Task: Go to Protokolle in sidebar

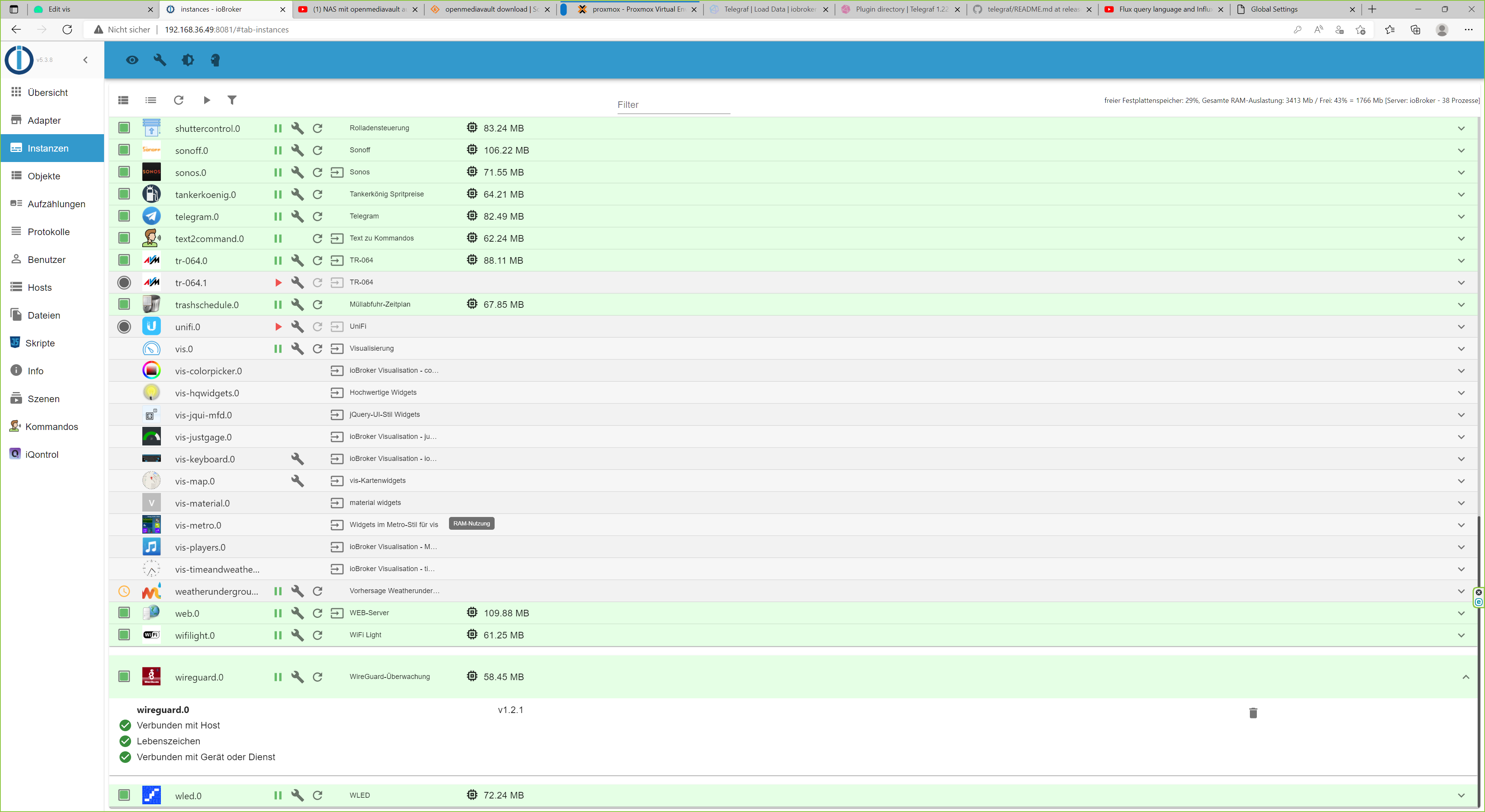Action: coord(48,232)
